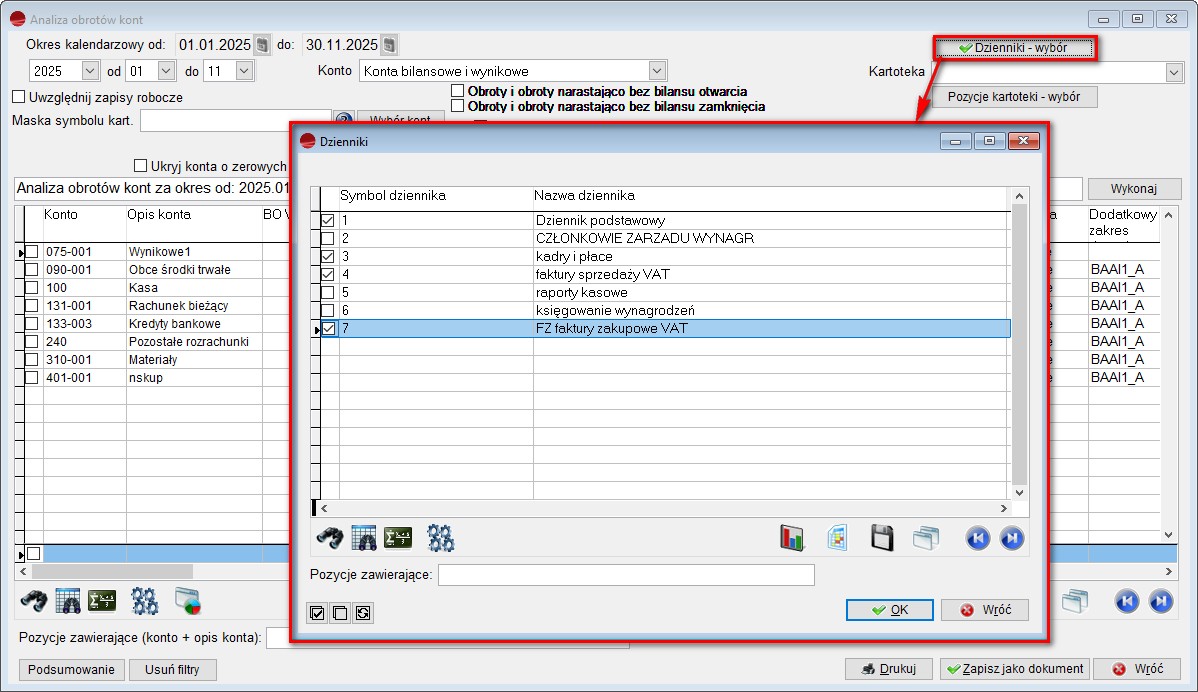
Task: Click the floppy disk save icon
Action: [x=881, y=538]
